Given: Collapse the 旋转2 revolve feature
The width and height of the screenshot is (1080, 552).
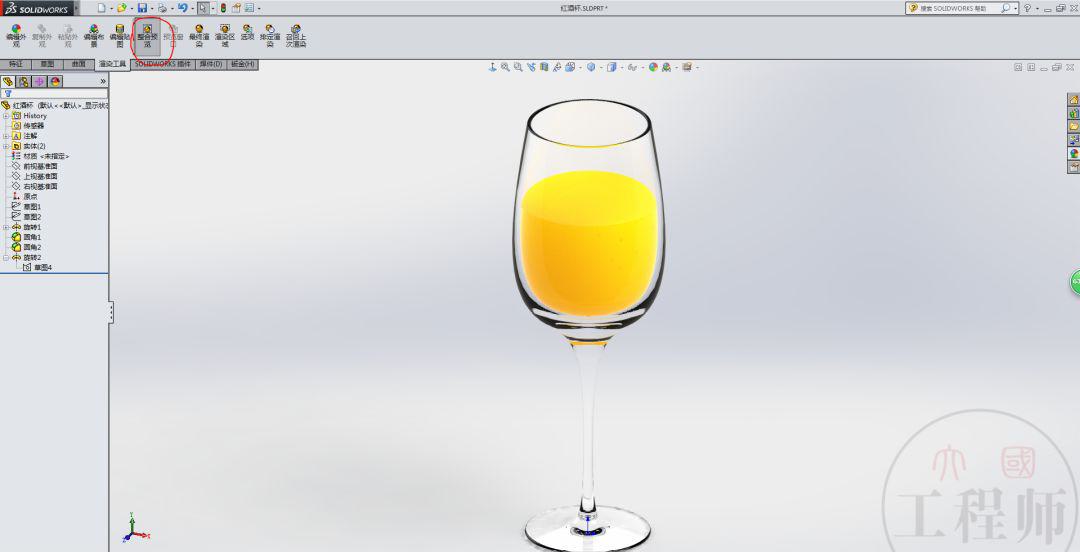Looking at the screenshot, I should click(x=6, y=257).
